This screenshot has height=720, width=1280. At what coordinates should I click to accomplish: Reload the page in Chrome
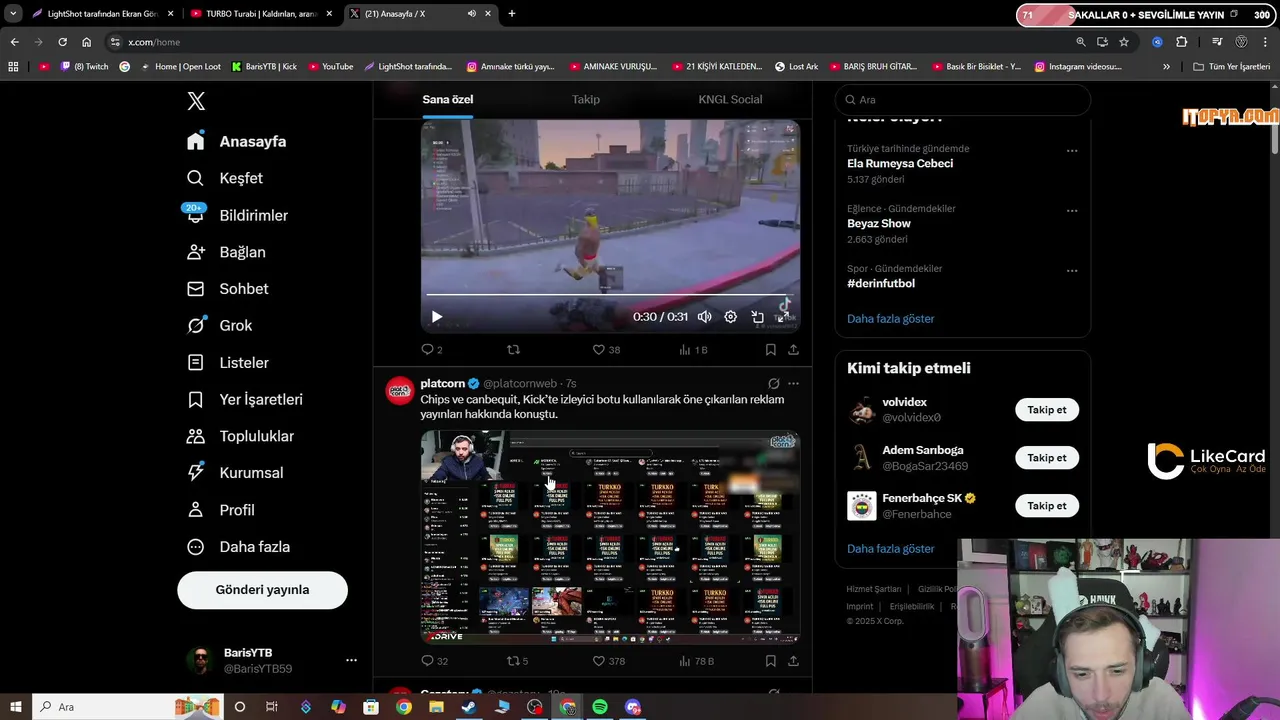(62, 42)
